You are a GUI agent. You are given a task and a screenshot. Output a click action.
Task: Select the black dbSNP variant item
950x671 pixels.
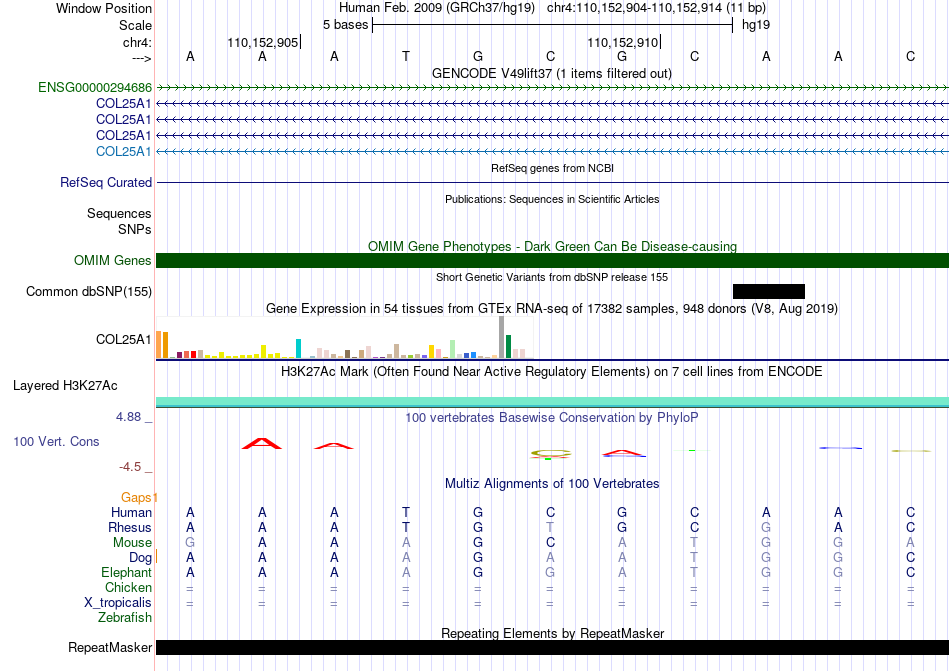click(x=769, y=291)
